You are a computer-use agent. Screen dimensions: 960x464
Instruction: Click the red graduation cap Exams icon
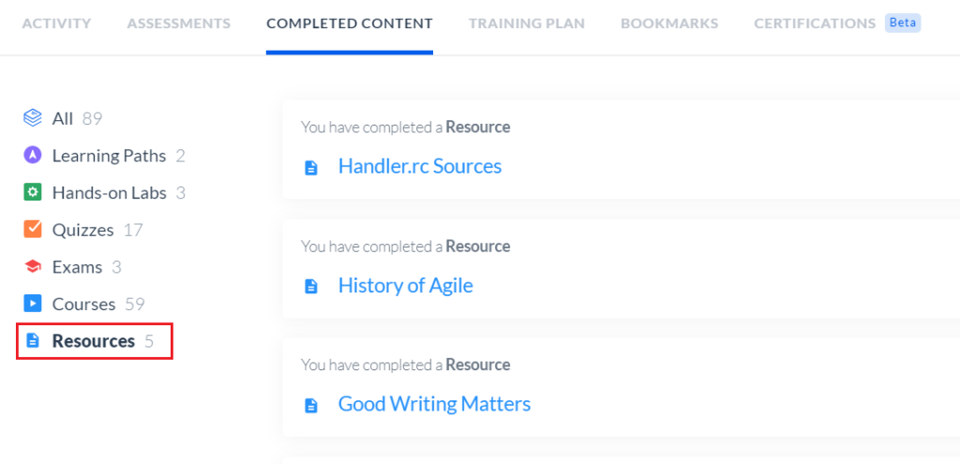coord(32,267)
